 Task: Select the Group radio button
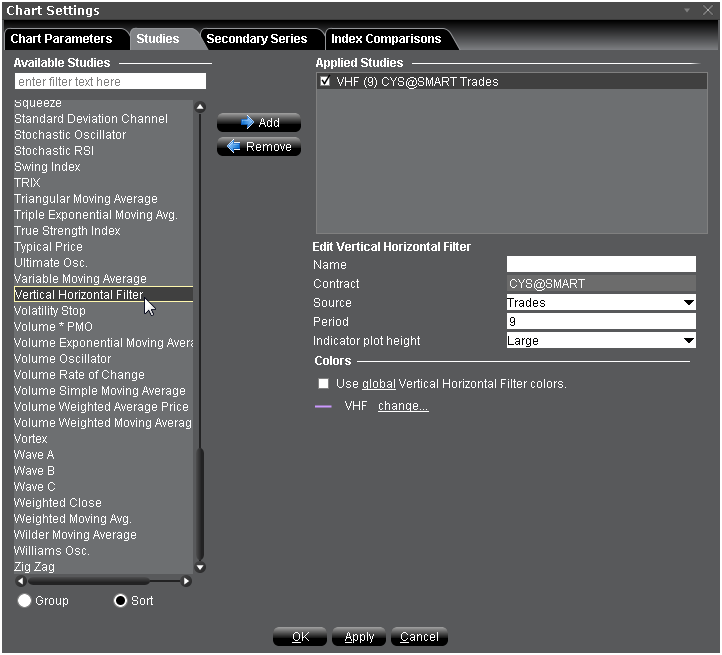(x=25, y=600)
